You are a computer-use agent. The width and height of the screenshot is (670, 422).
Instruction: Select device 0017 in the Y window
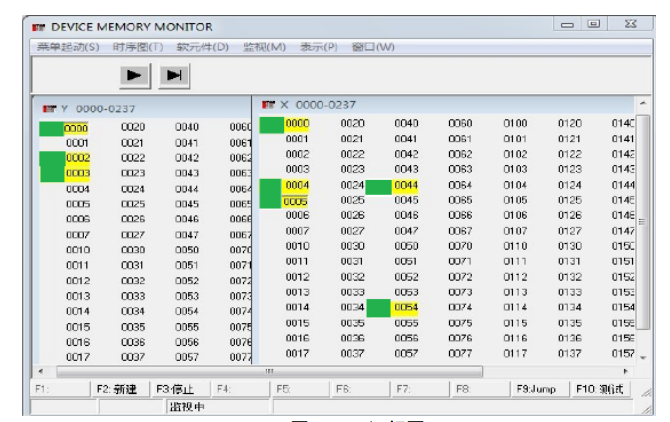[x=78, y=357]
